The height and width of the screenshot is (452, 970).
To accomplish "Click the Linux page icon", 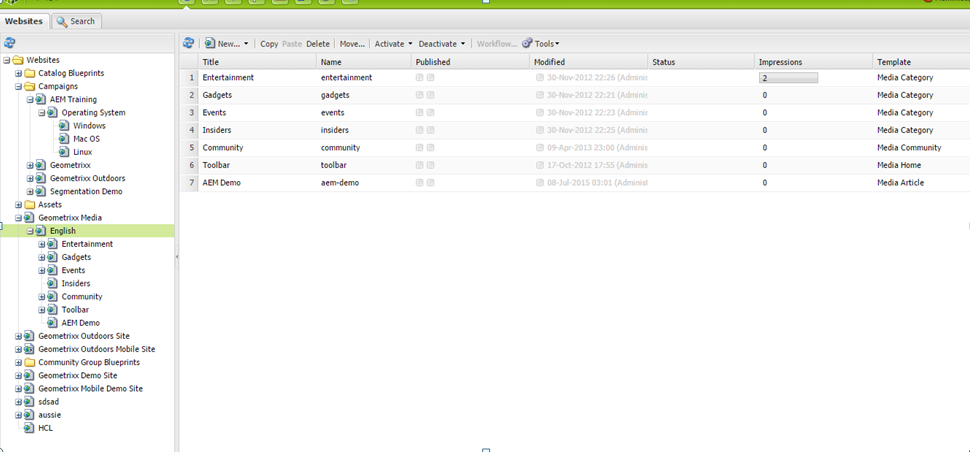I will [x=64, y=151].
